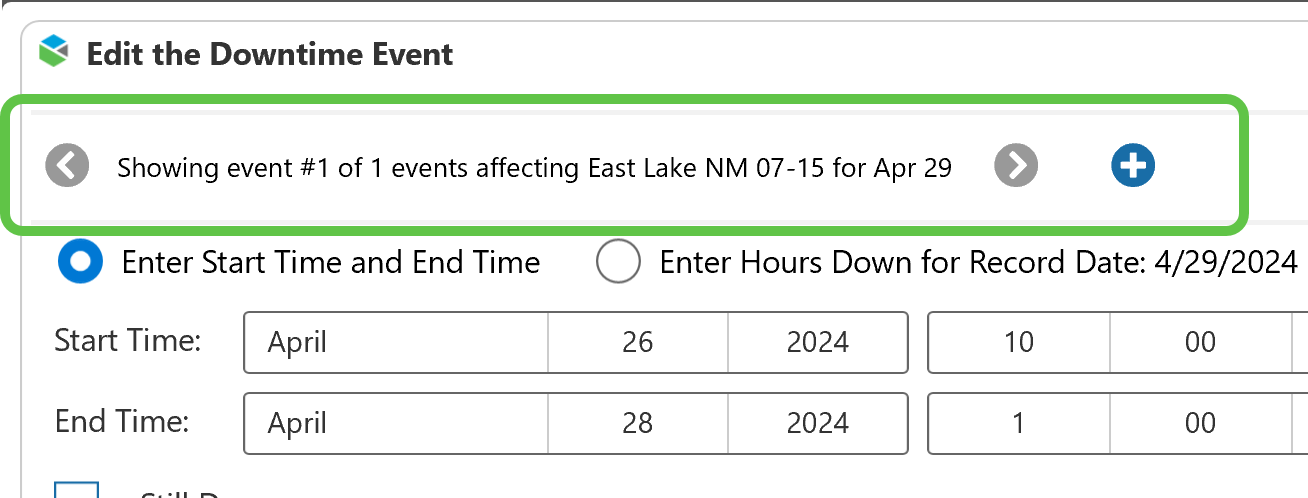The height and width of the screenshot is (498, 1308).
Task: Click the Start Time hour field showing 10
Action: tap(1018, 343)
